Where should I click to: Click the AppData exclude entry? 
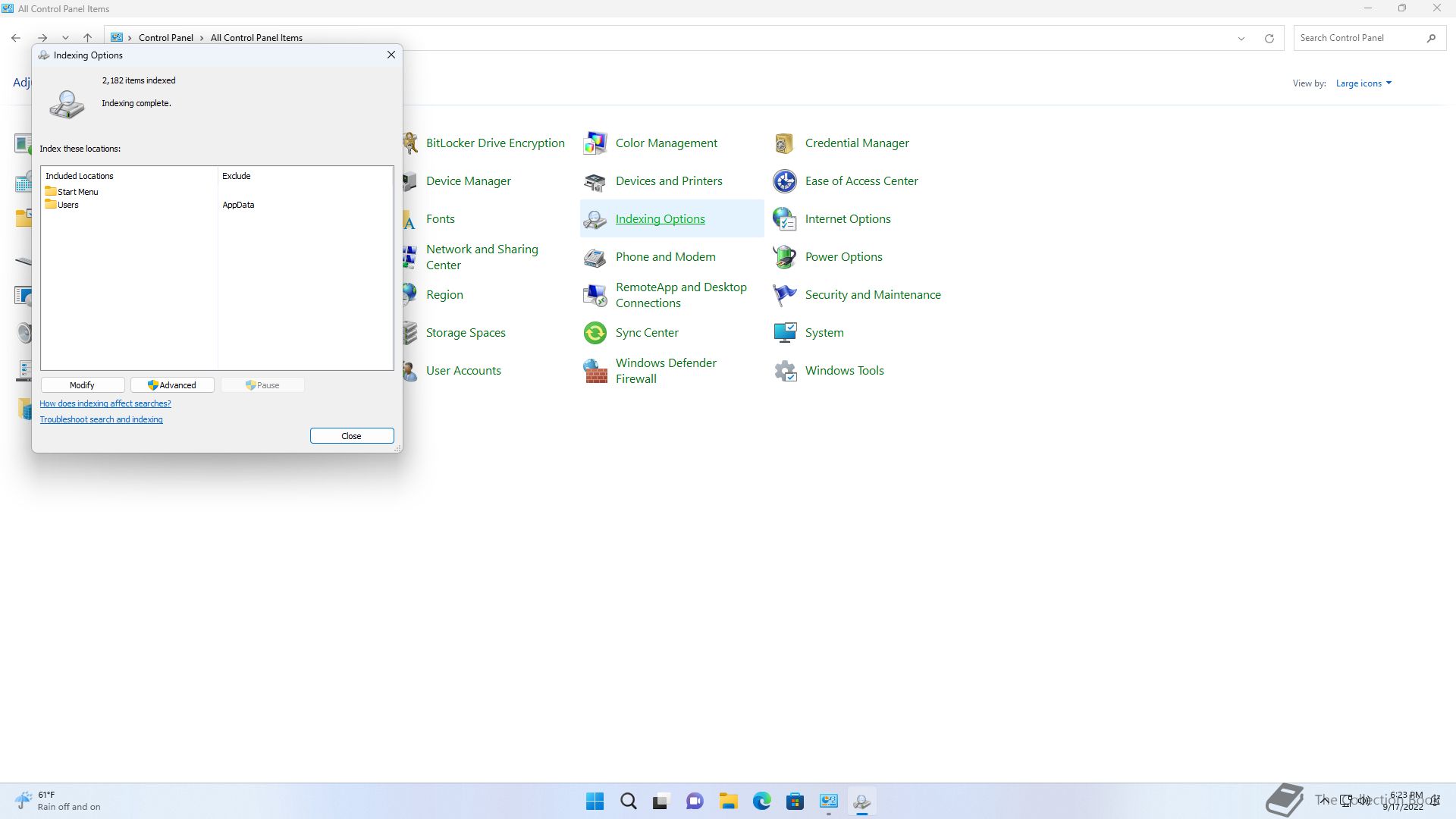click(238, 205)
